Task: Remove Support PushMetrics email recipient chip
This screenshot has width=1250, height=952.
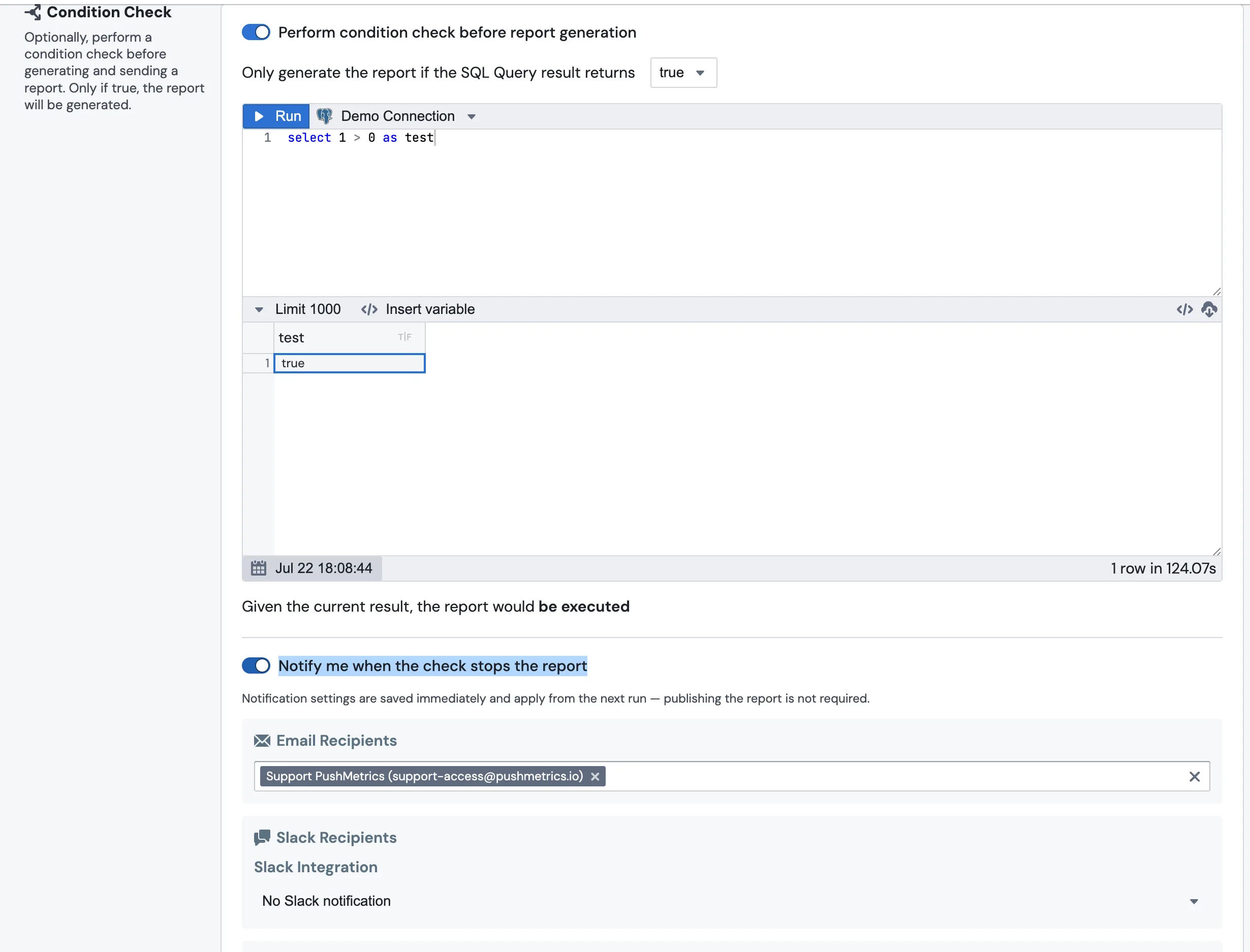Action: coord(595,777)
